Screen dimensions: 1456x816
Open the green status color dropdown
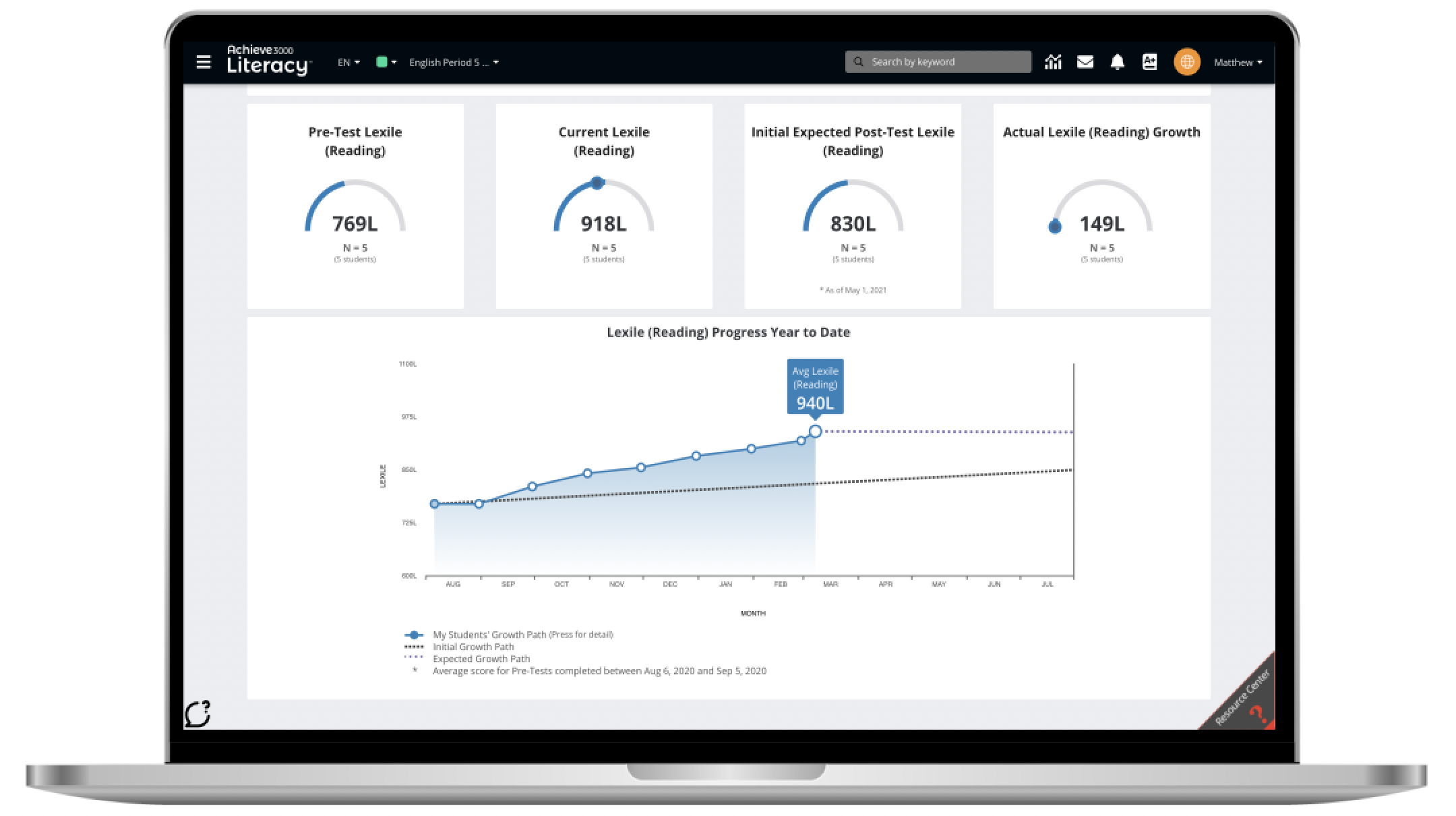386,62
